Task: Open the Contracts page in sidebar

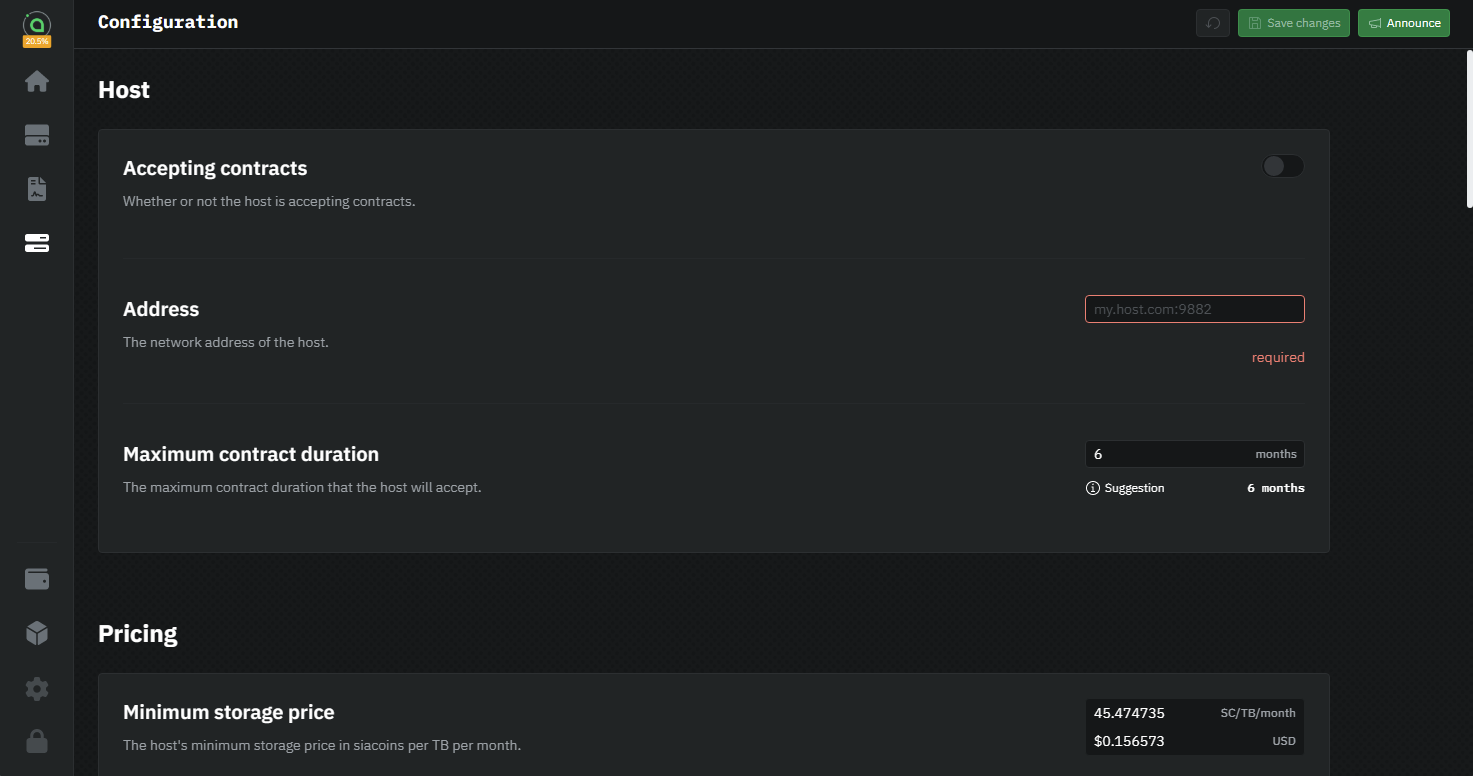Action: click(x=37, y=189)
